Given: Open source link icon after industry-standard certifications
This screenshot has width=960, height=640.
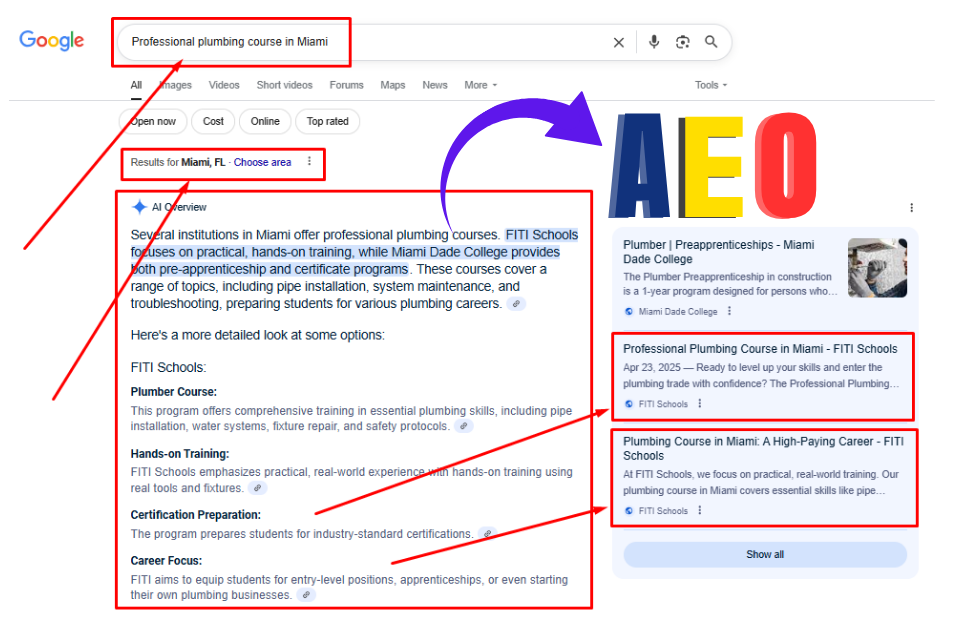Looking at the screenshot, I should click(x=487, y=533).
